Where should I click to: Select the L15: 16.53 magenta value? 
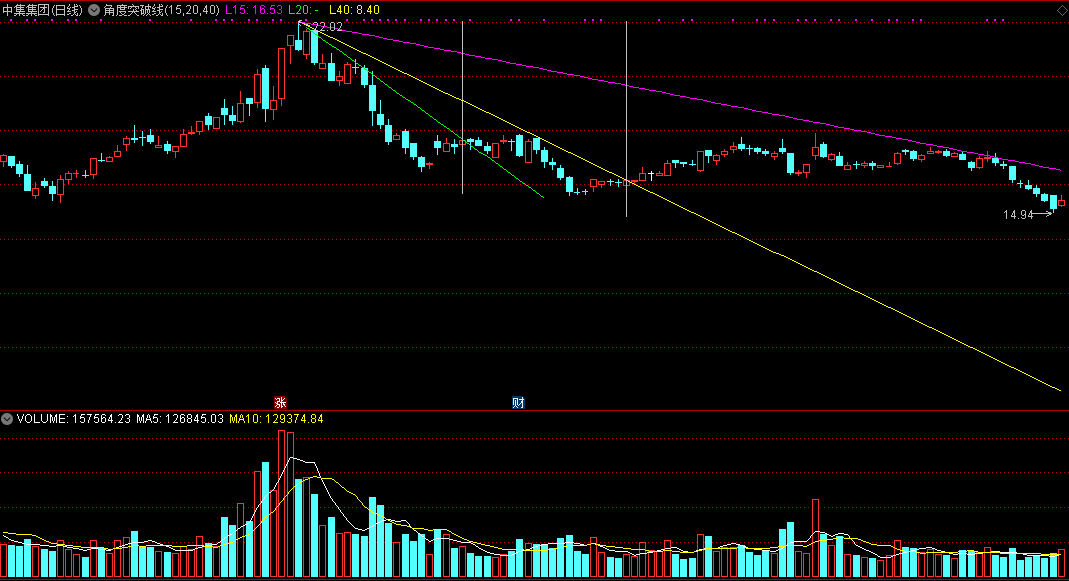pos(254,10)
